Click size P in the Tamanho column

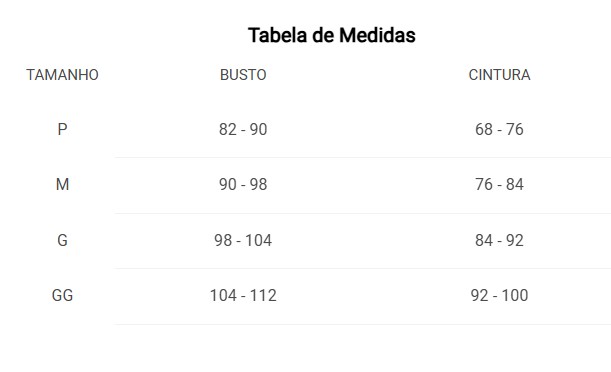tap(62, 129)
